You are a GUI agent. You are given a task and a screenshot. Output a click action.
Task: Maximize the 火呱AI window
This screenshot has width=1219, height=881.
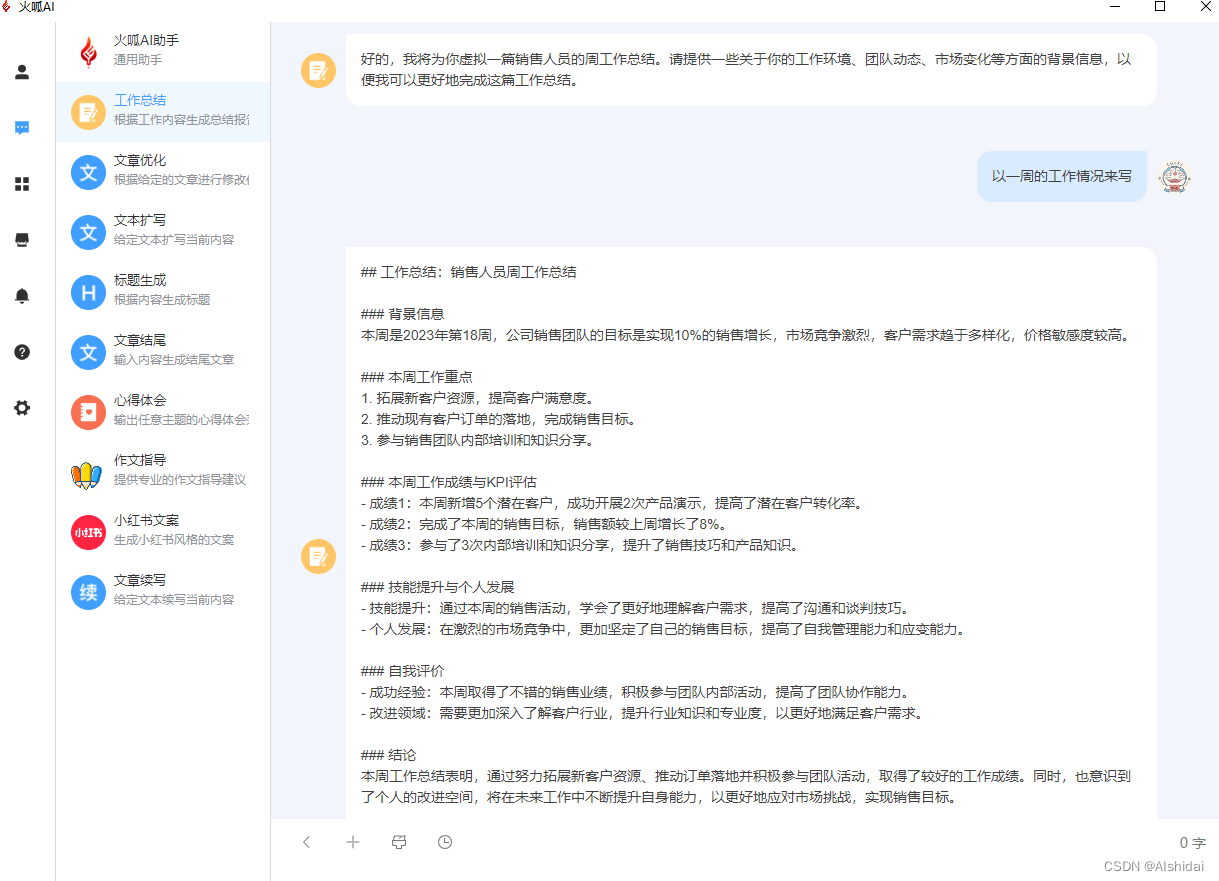click(1160, 7)
